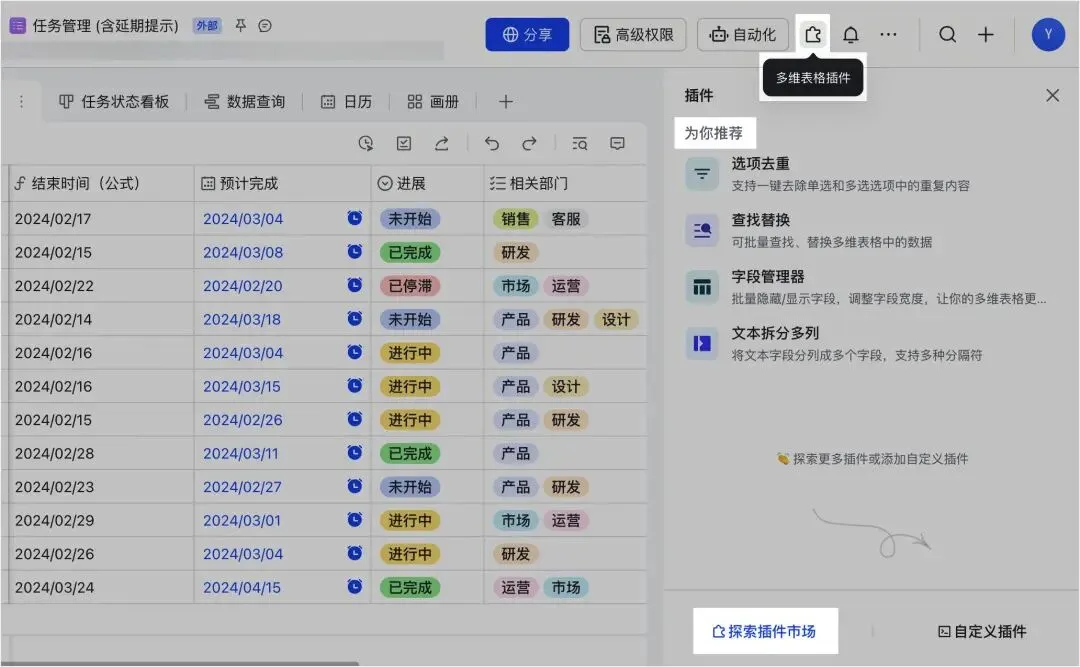Viewport: 1080px width, 667px height.
Task: Click the 文本拆分多列 plugin title
Action: pyautogui.click(x=775, y=333)
